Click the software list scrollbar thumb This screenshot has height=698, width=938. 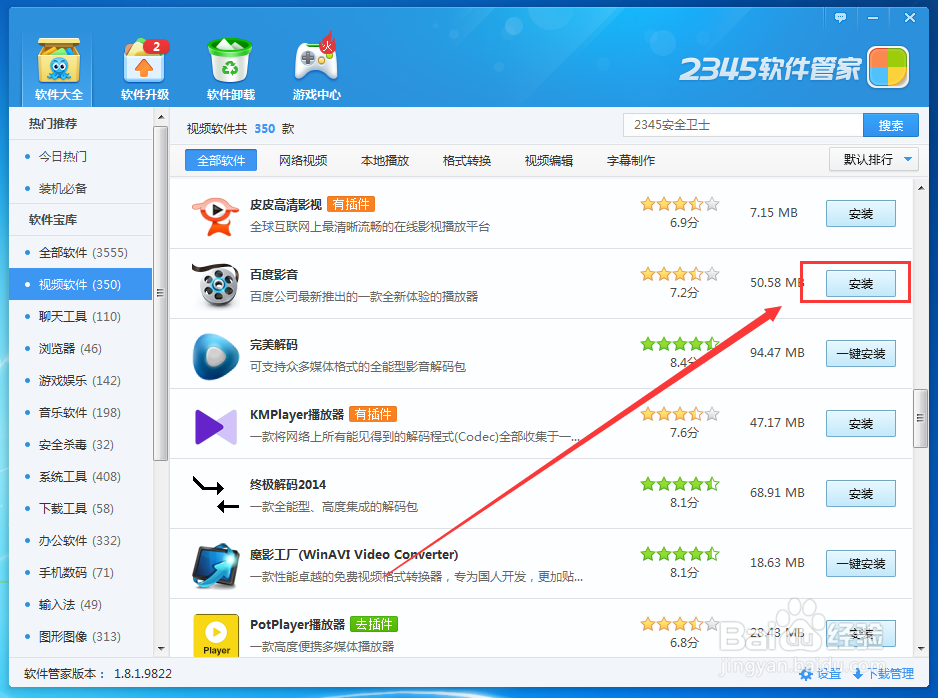(x=920, y=417)
